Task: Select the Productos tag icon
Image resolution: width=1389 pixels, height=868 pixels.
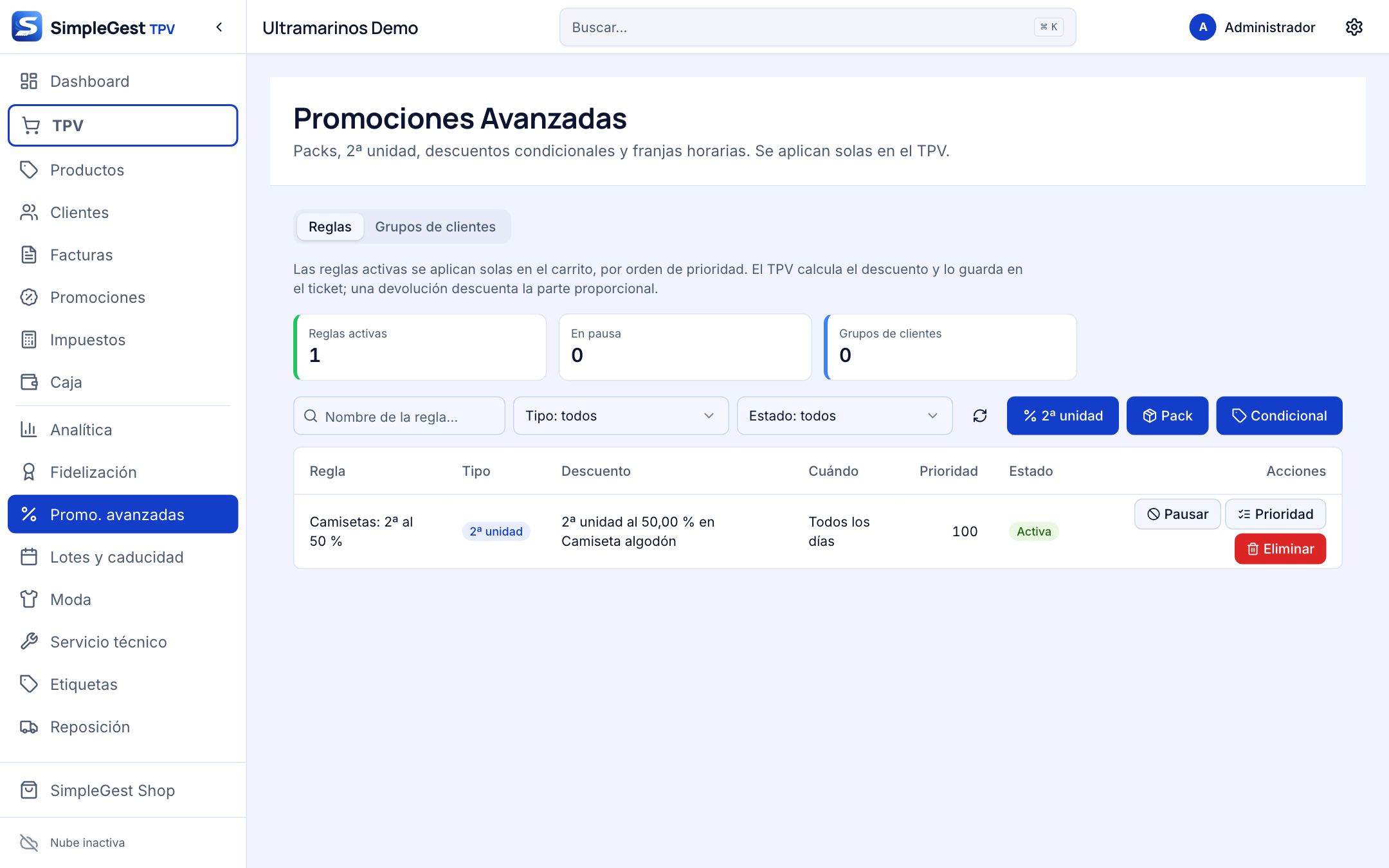Action: pos(29,170)
